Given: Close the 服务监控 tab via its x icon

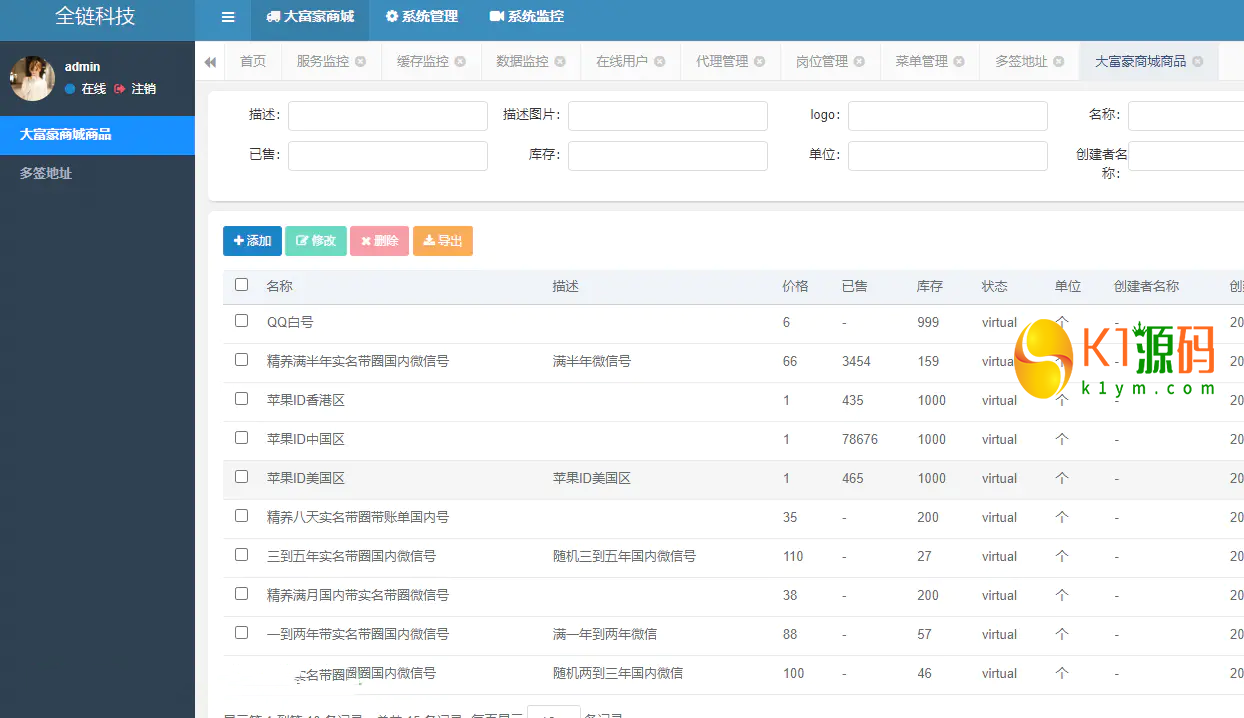Looking at the screenshot, I should [361, 62].
